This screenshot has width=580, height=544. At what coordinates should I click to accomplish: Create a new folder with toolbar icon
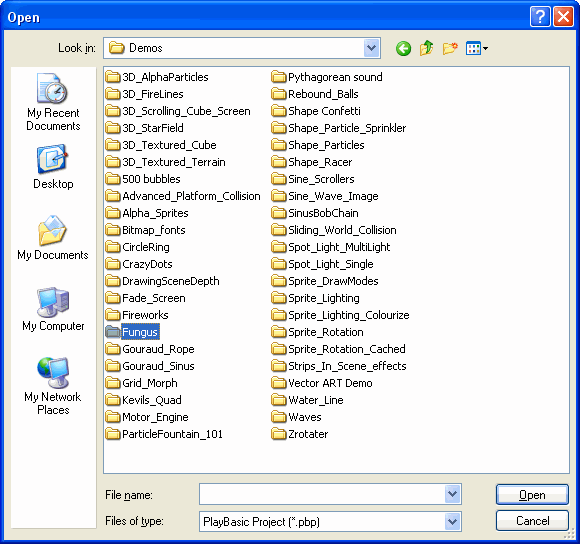450,48
